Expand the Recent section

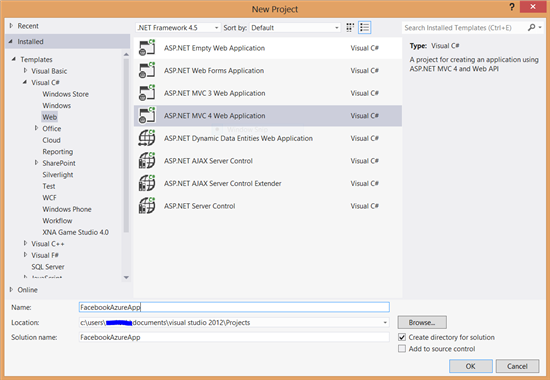11,26
